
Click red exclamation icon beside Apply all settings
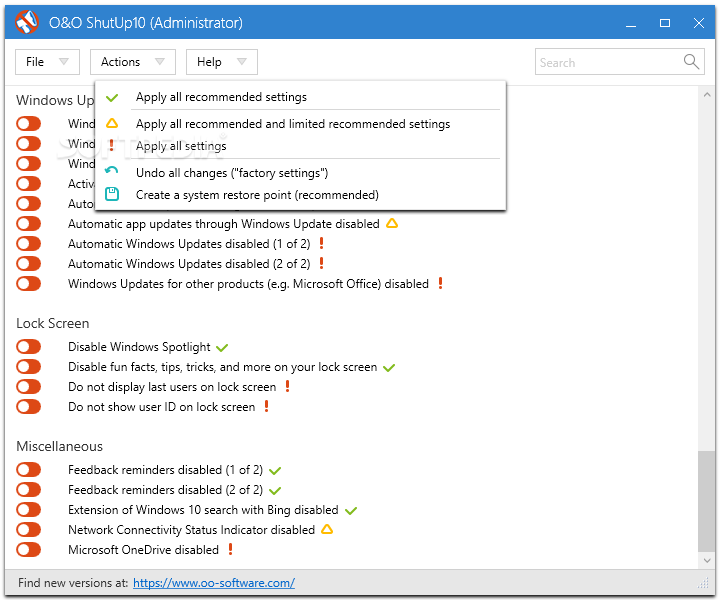pyautogui.click(x=111, y=146)
